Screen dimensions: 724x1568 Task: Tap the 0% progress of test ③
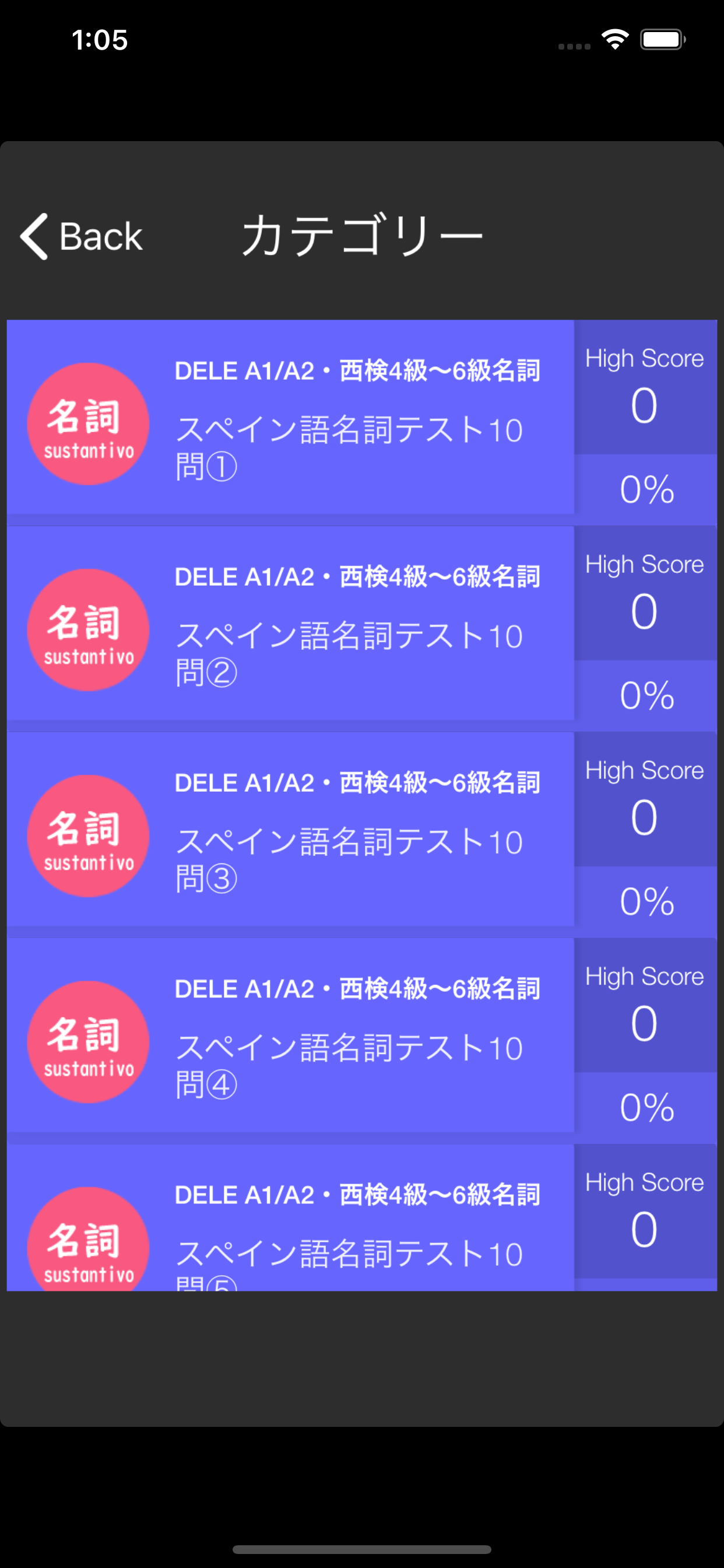tap(646, 901)
